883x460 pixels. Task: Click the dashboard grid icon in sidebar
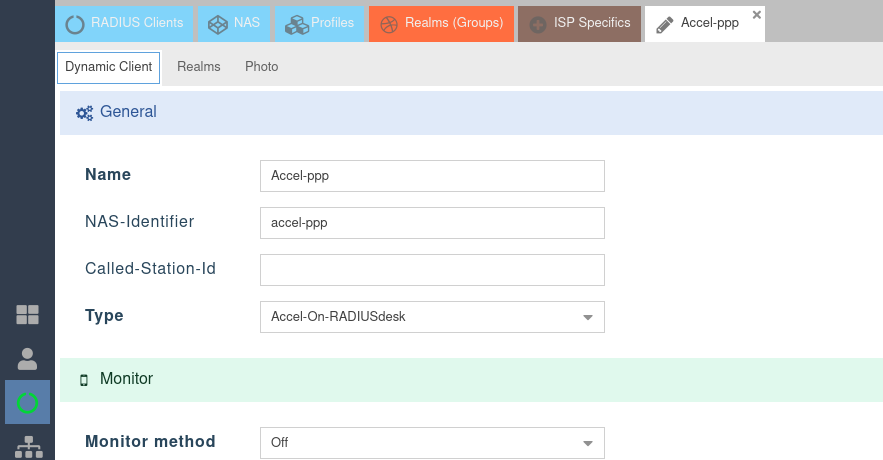(x=27, y=315)
